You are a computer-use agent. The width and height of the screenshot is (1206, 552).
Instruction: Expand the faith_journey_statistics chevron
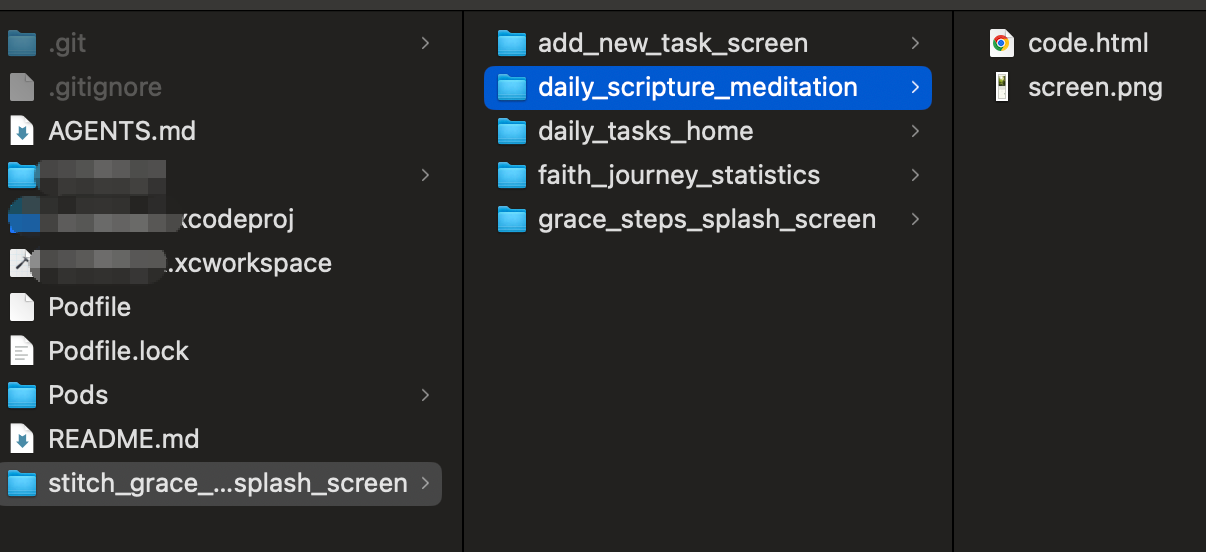pos(915,175)
